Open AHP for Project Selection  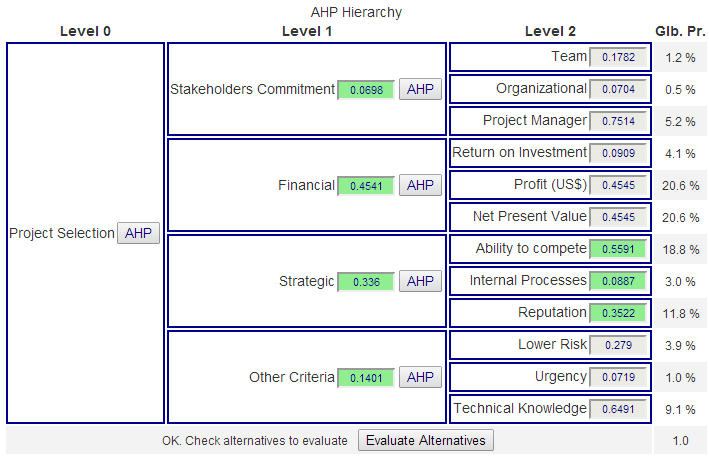click(138, 233)
